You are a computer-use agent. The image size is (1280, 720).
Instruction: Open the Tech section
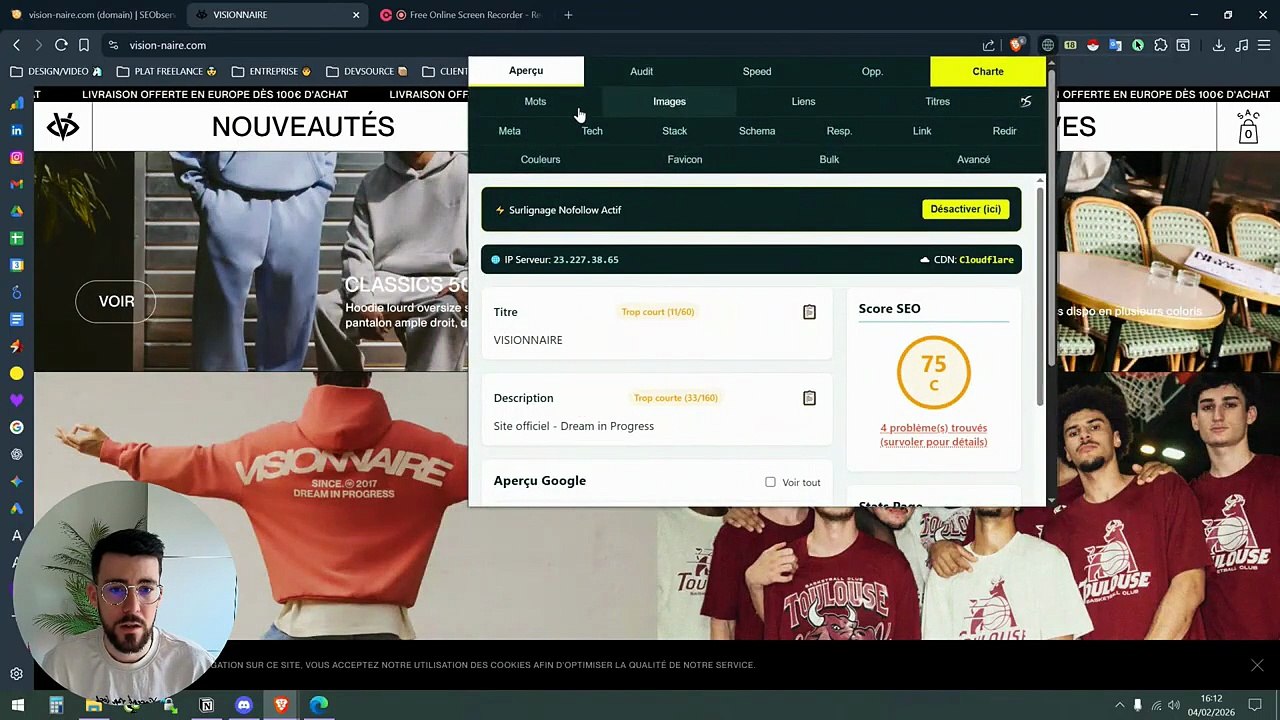point(592,131)
